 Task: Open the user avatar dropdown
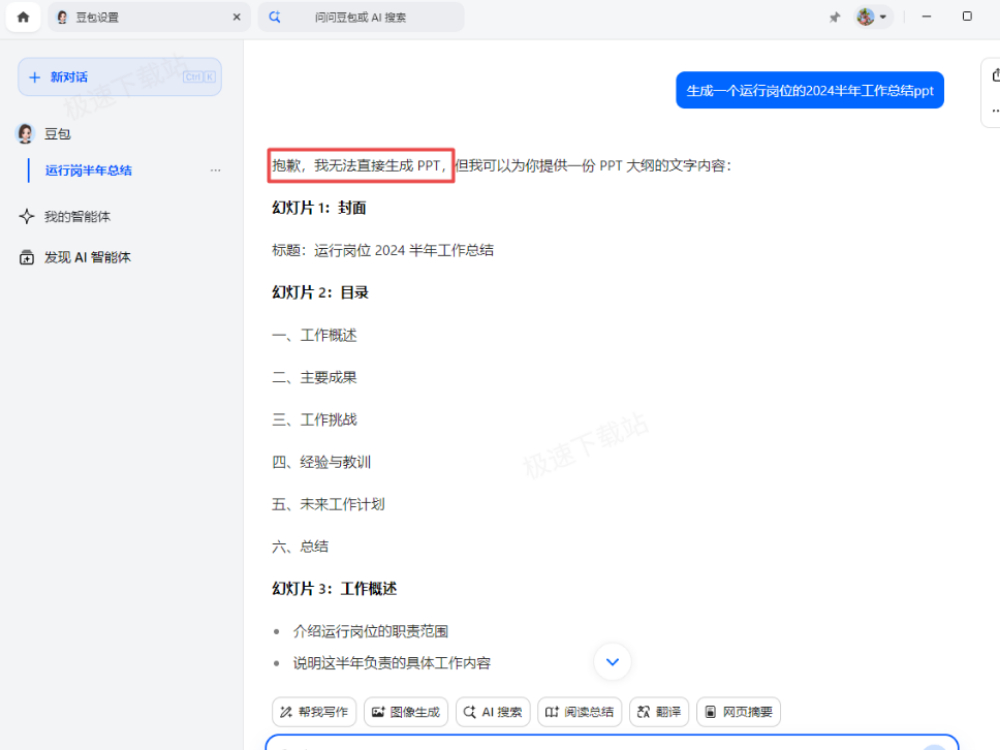click(872, 17)
